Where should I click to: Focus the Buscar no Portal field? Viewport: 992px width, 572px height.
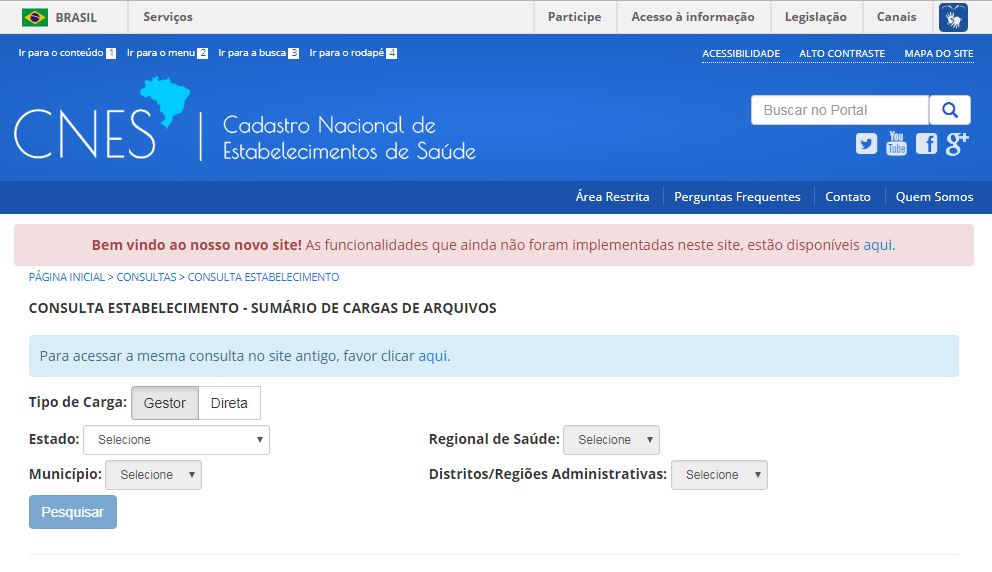tap(840, 110)
